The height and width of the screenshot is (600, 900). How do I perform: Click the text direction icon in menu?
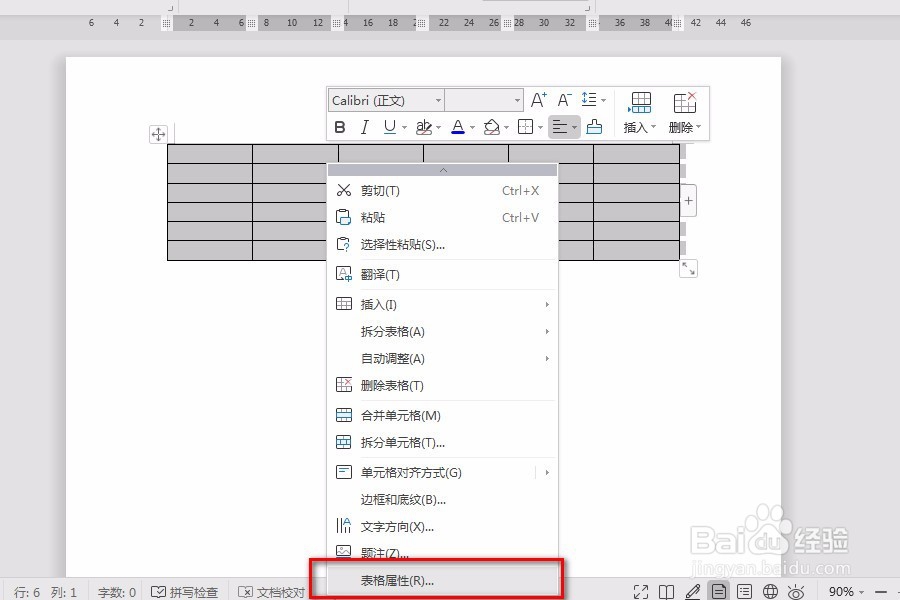tap(343, 526)
